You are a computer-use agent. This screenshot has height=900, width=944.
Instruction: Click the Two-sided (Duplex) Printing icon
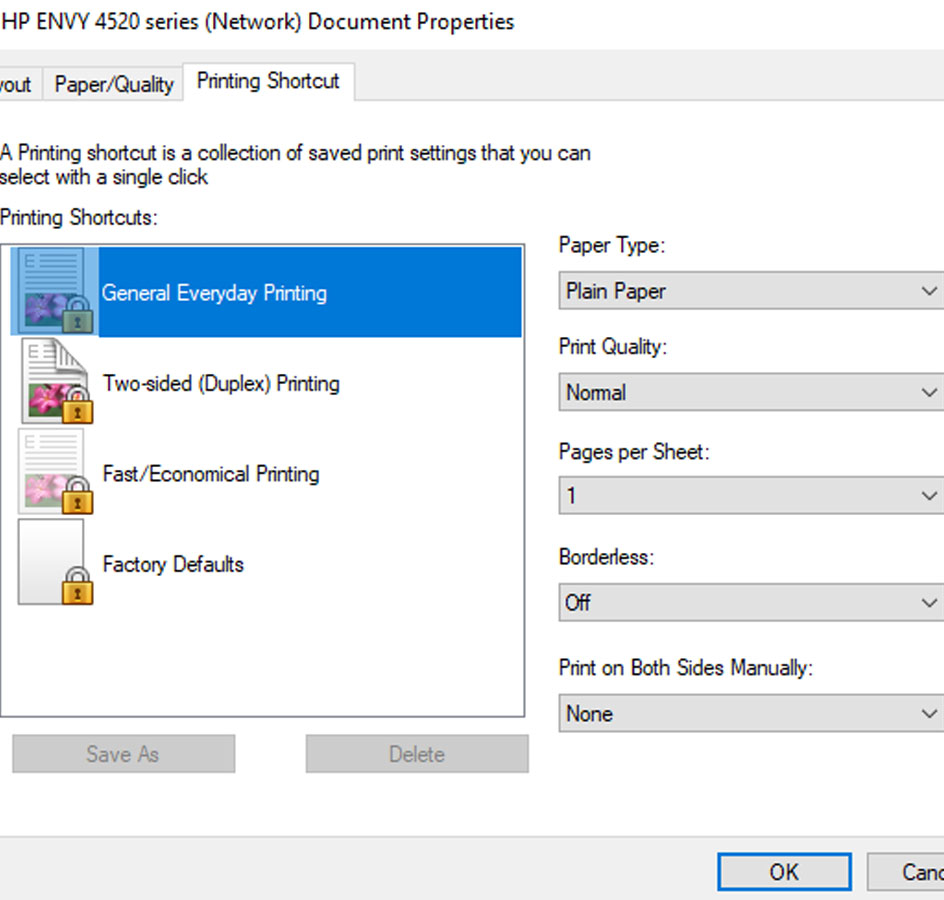pos(57,381)
